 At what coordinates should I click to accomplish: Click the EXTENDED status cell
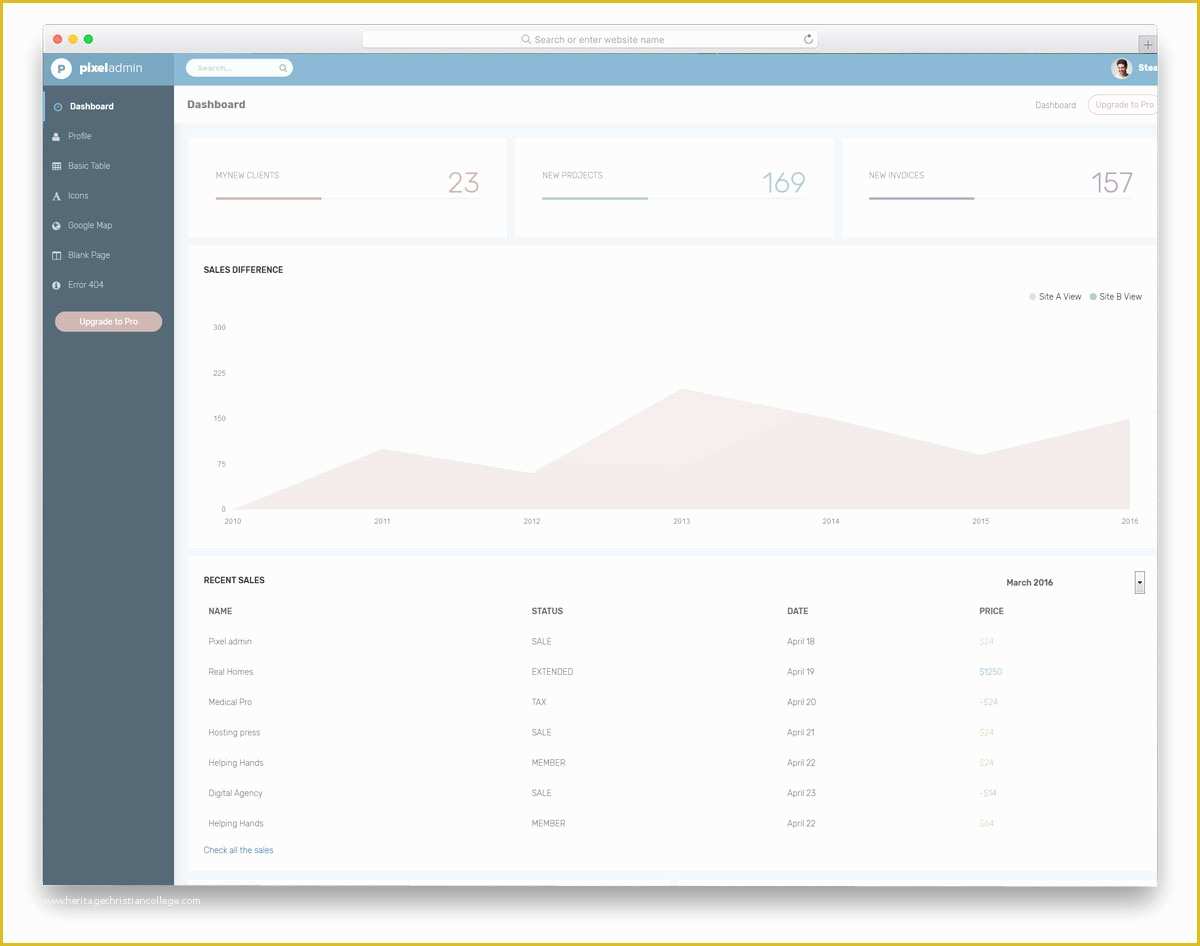(552, 672)
